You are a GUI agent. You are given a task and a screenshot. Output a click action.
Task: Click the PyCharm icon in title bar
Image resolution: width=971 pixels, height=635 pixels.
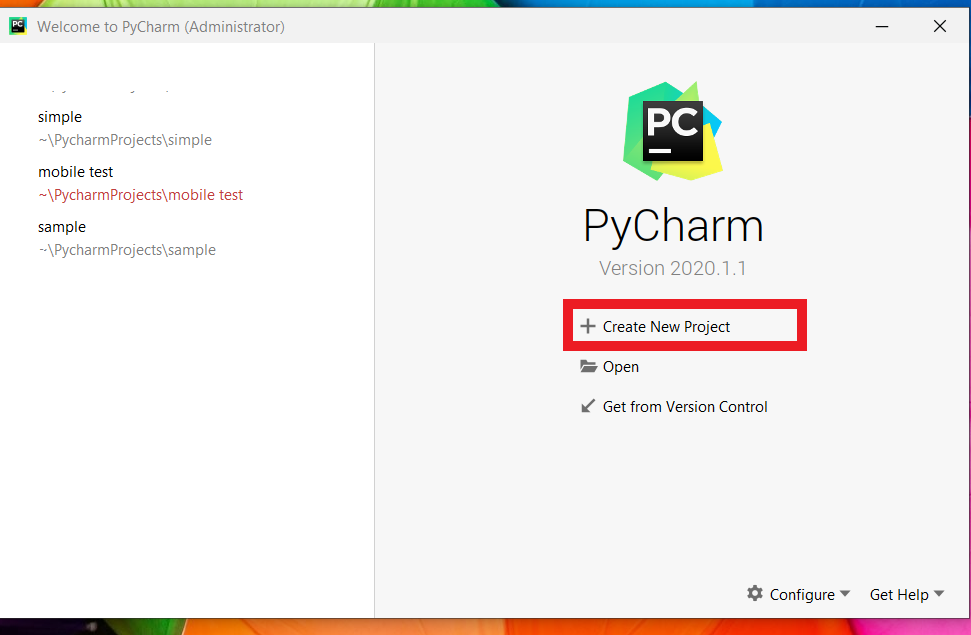[x=18, y=27]
